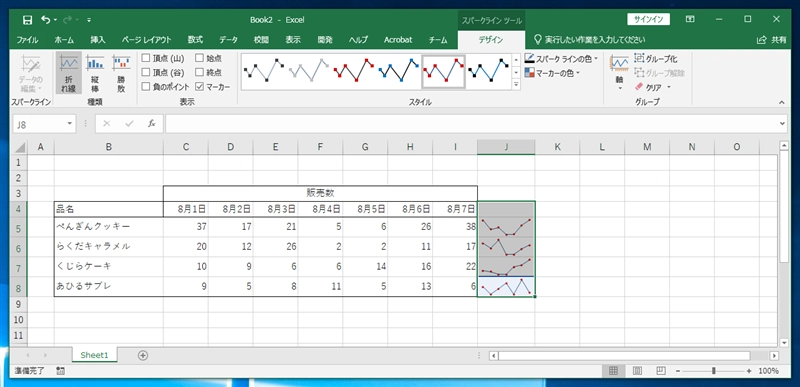Open クリア dropdown arrow
This screenshot has width=800, height=387.
[668, 87]
